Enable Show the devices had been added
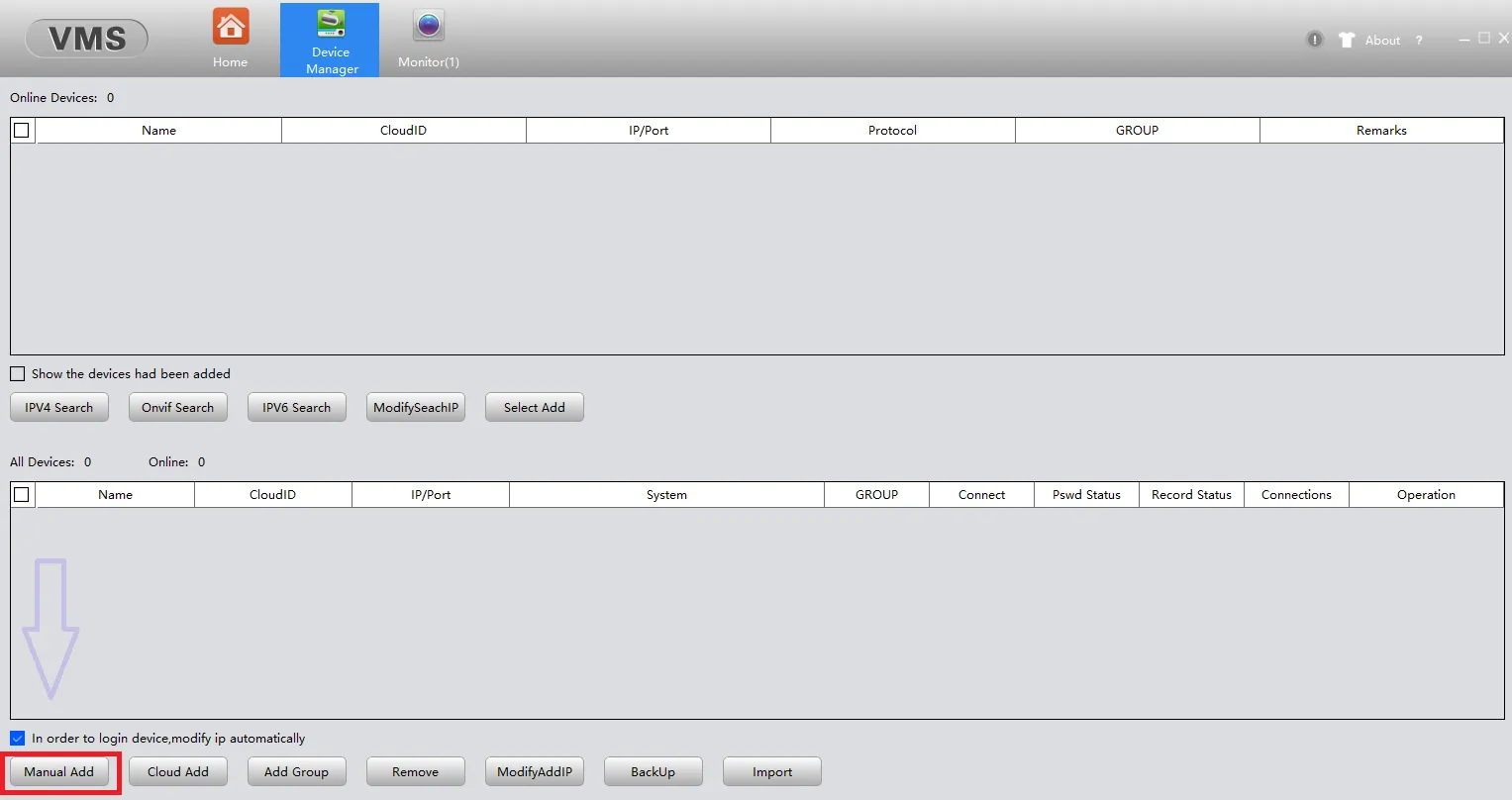This screenshot has width=1512, height=800. pyautogui.click(x=18, y=374)
